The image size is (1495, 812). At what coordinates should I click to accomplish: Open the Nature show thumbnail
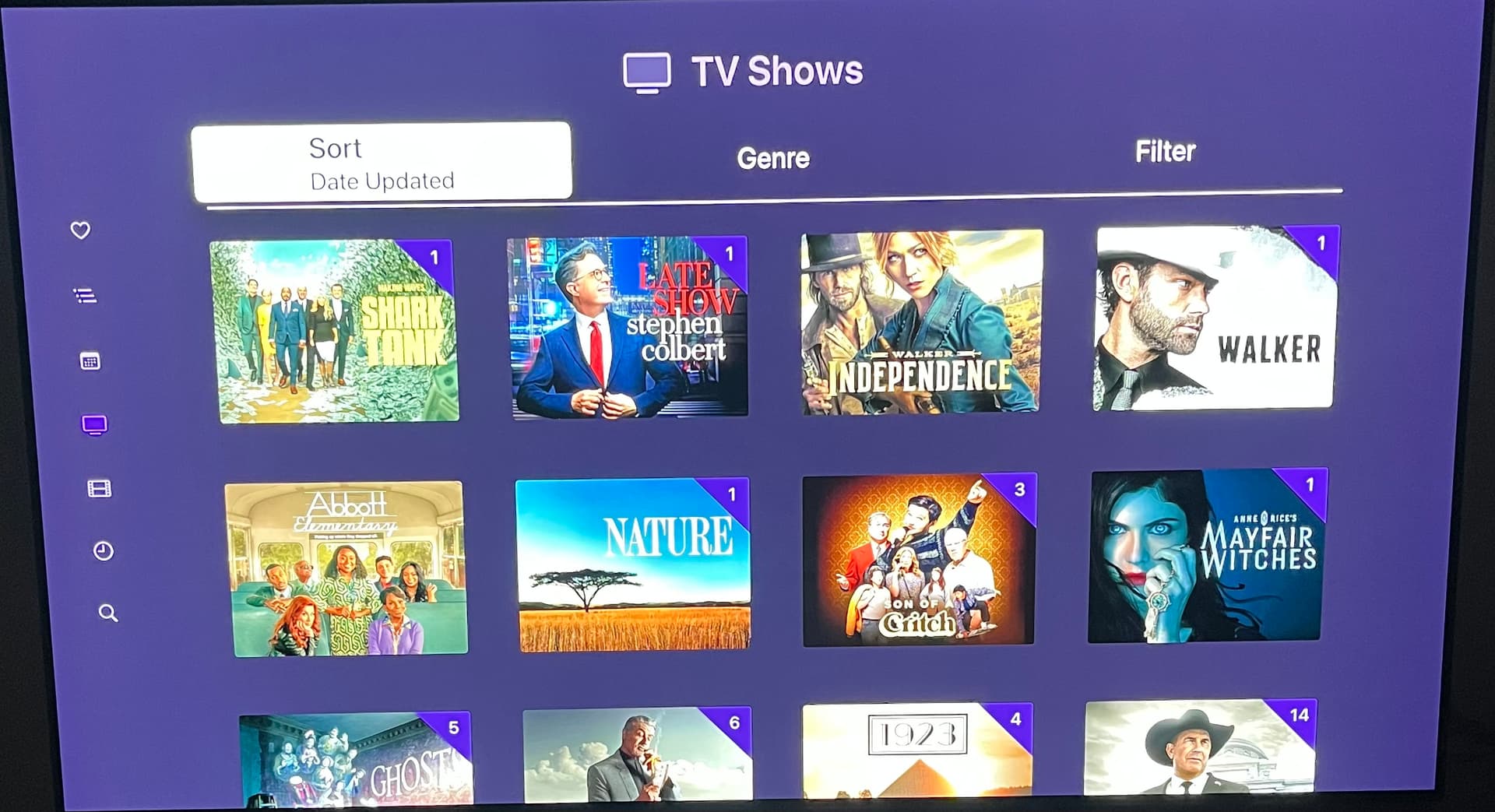point(633,564)
